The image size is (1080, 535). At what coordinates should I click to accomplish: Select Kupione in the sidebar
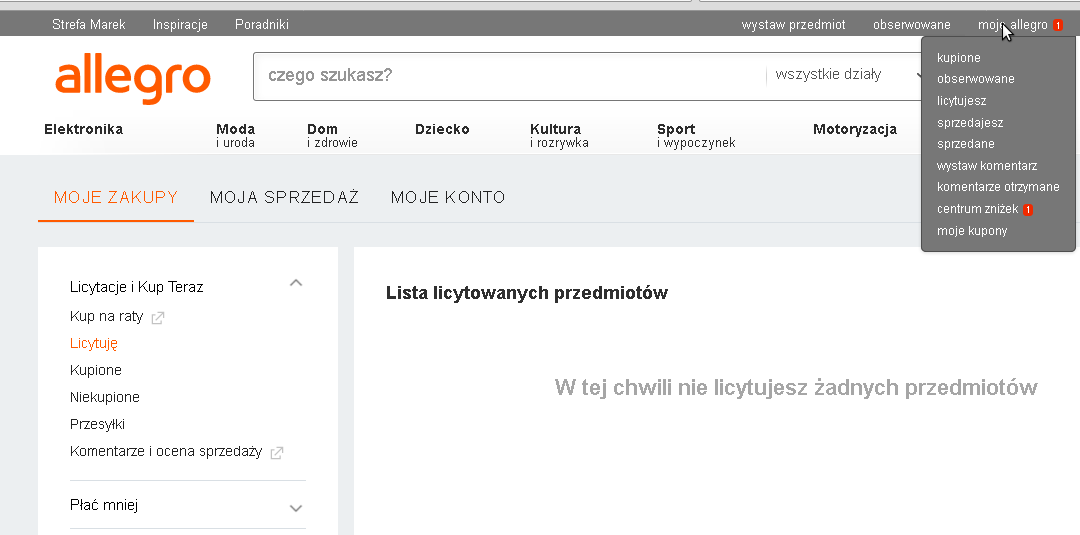click(96, 370)
